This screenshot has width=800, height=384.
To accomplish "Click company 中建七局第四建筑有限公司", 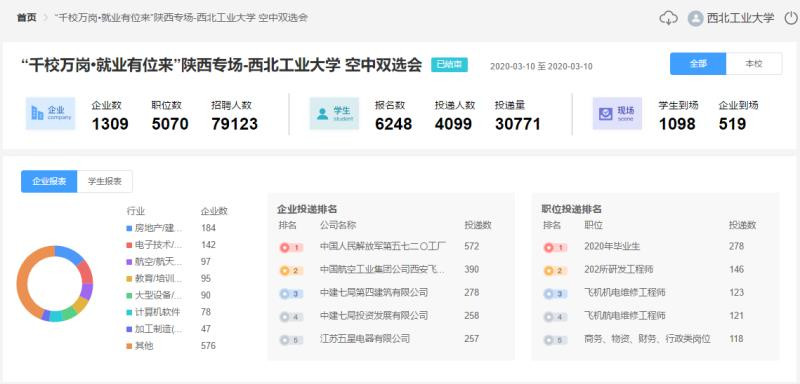I will pos(374,293).
